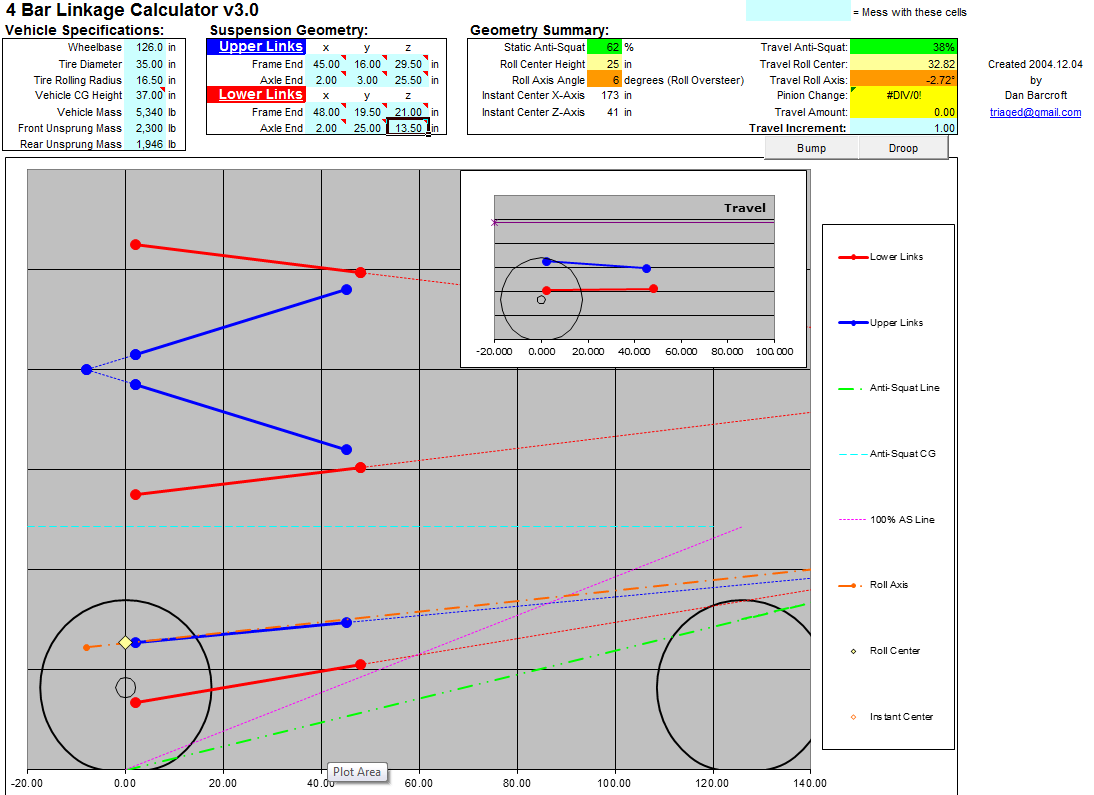Click the Bump button
The width and height of the screenshot is (1094, 795).
tap(811, 148)
